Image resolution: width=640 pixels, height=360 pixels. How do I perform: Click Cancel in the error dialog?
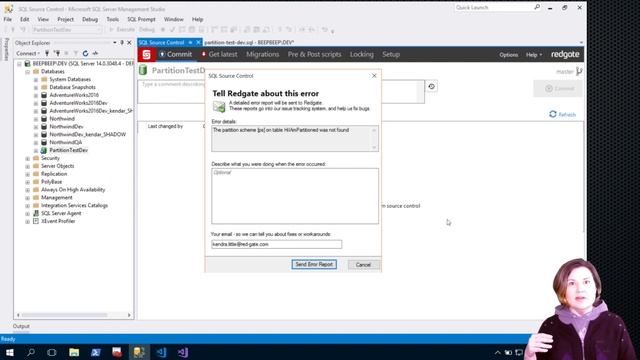pyautogui.click(x=363, y=265)
